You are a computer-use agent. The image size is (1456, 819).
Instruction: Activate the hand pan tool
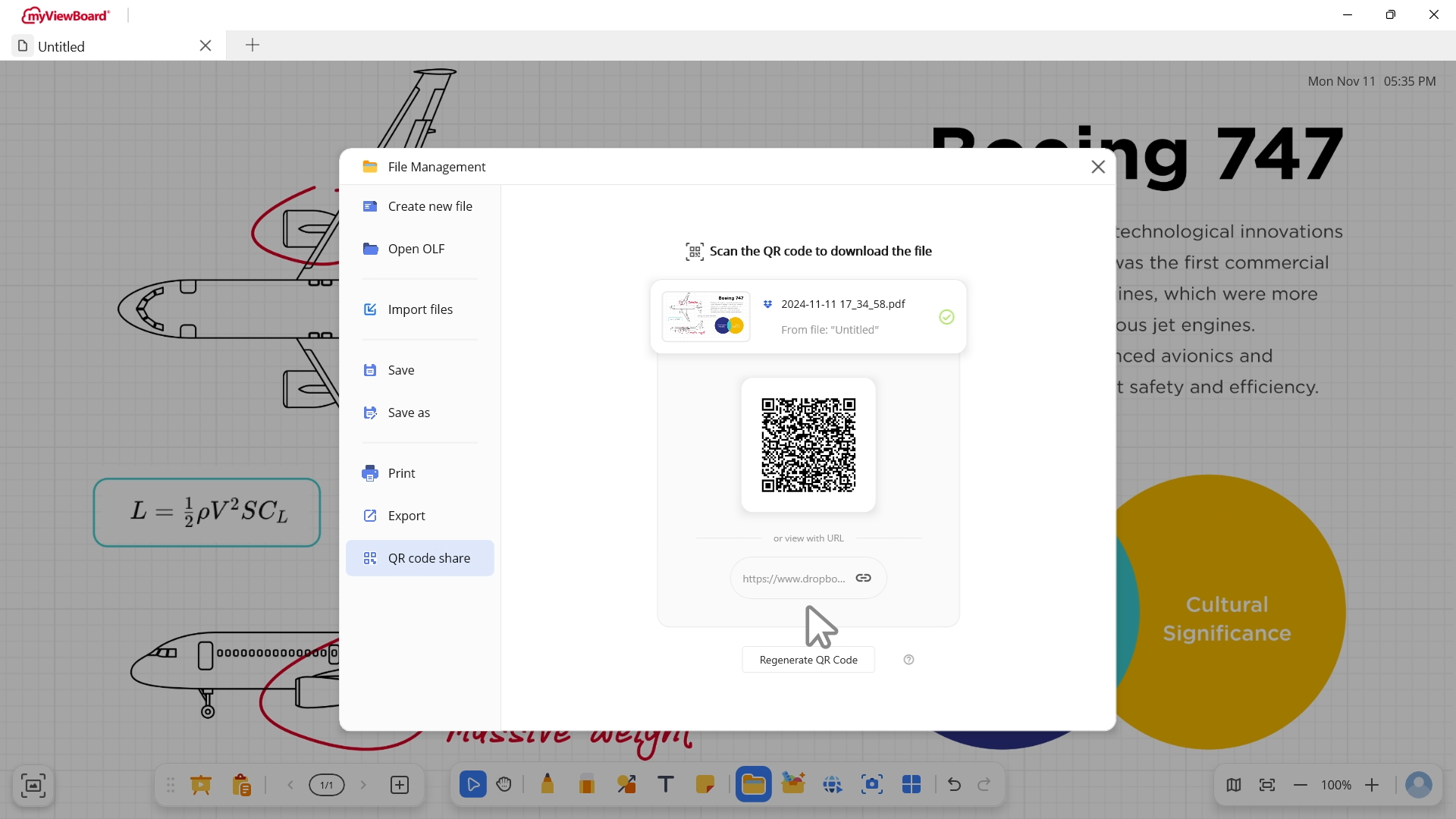coord(504,785)
